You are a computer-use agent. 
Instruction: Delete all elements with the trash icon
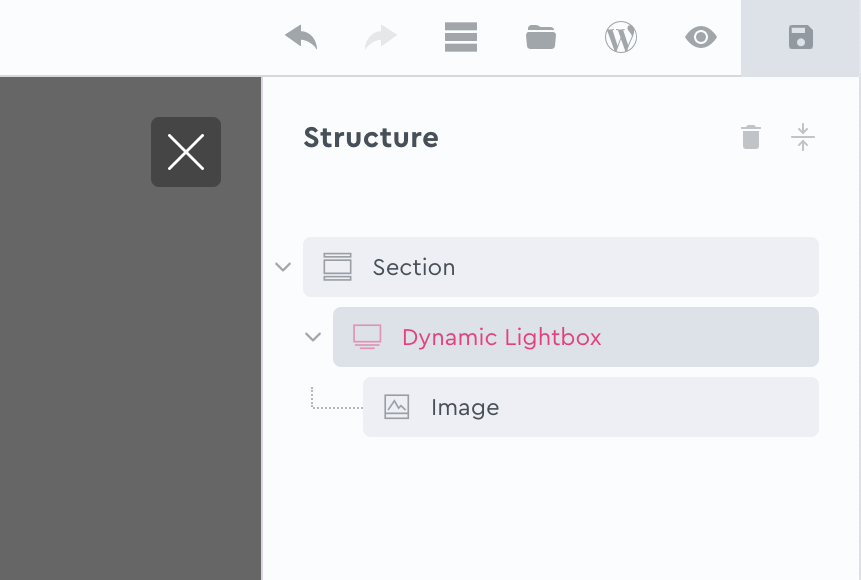751,137
